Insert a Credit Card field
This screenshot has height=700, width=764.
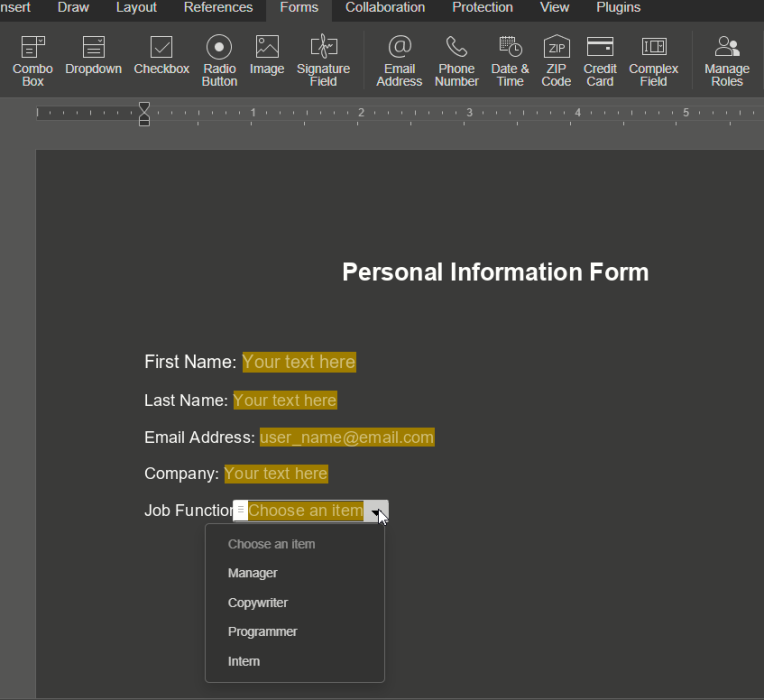coord(600,61)
